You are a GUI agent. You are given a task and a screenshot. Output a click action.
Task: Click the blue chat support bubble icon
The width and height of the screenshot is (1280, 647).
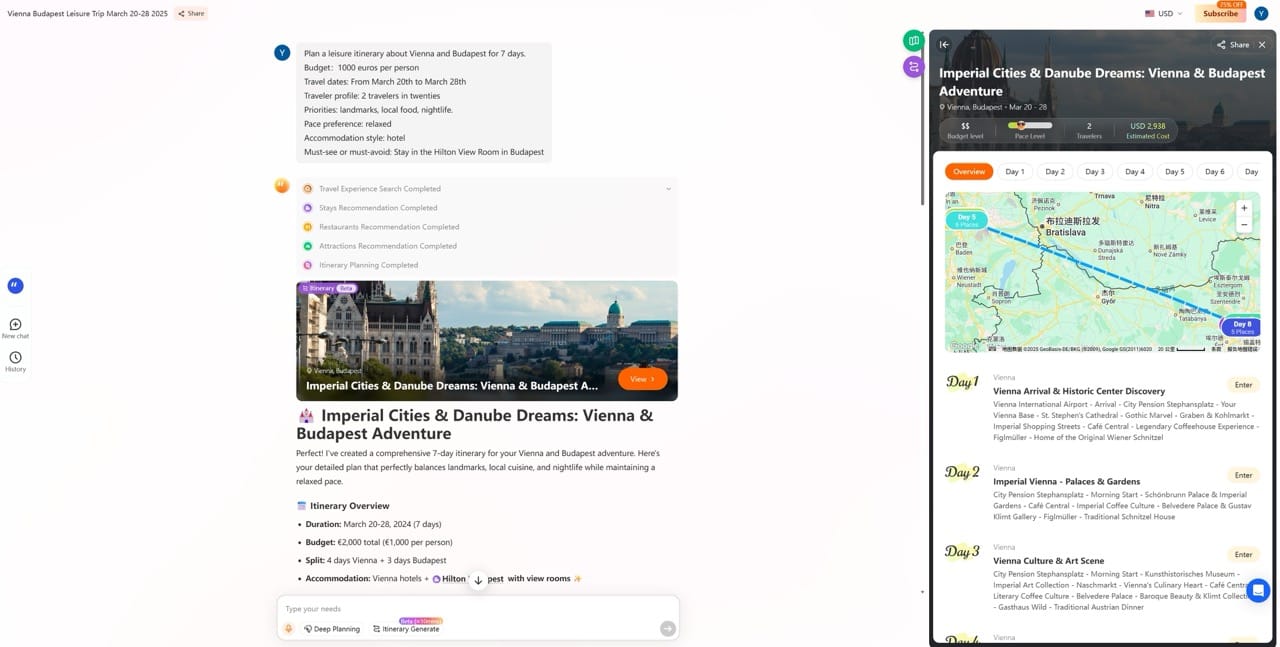click(1257, 590)
